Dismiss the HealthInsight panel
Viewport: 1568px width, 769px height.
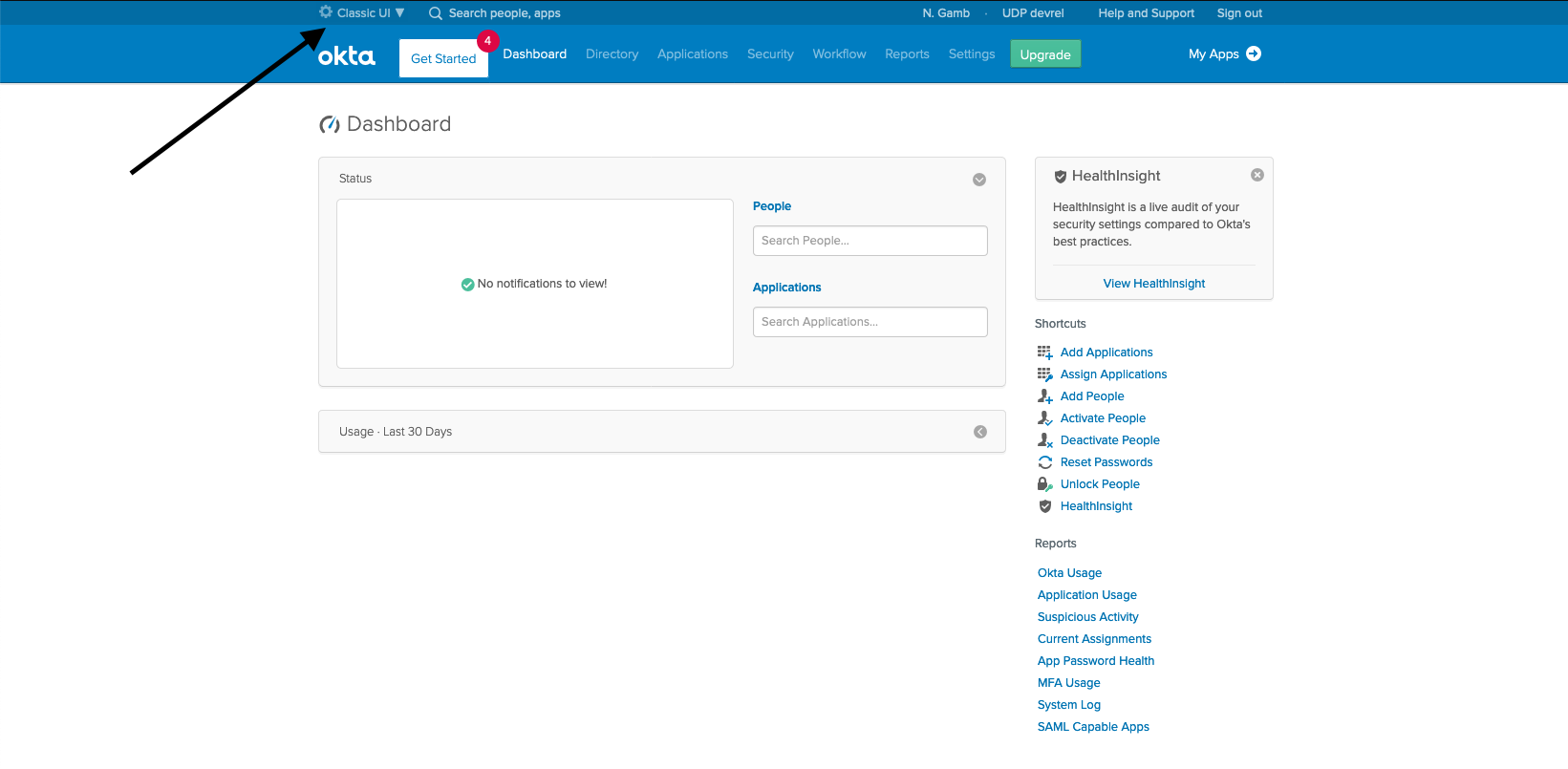point(1257,175)
